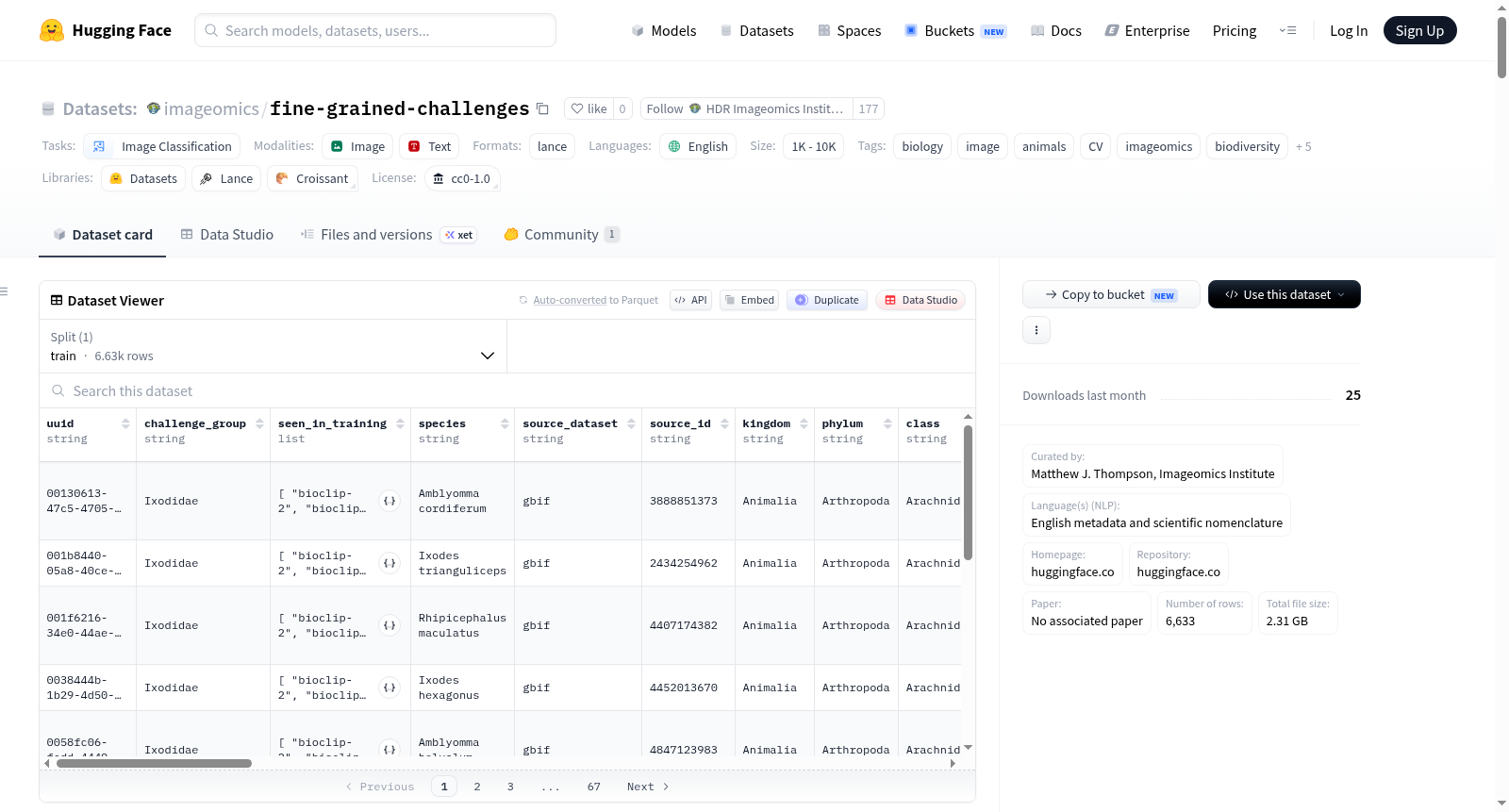Image resolution: width=1509 pixels, height=812 pixels.
Task: Open Data Studio from the viewer header
Action: [920, 300]
